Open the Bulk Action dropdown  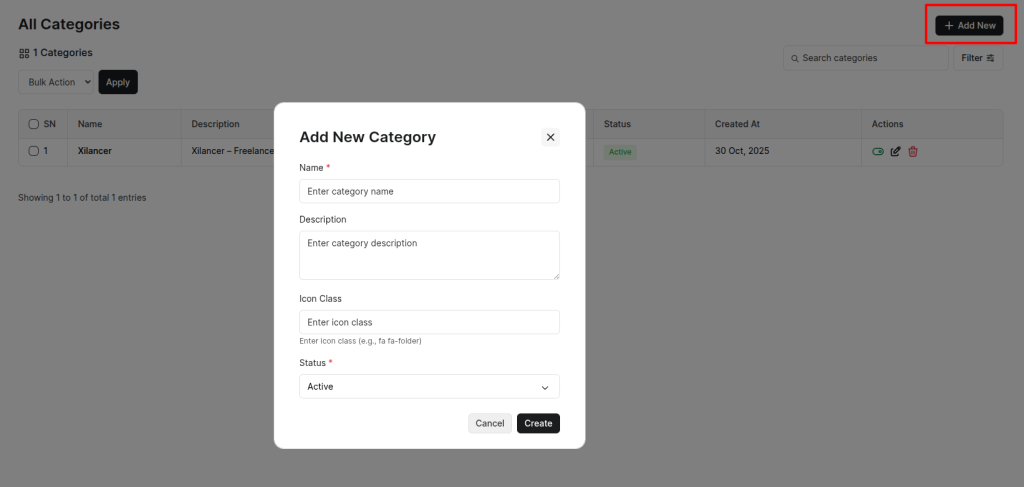56,82
